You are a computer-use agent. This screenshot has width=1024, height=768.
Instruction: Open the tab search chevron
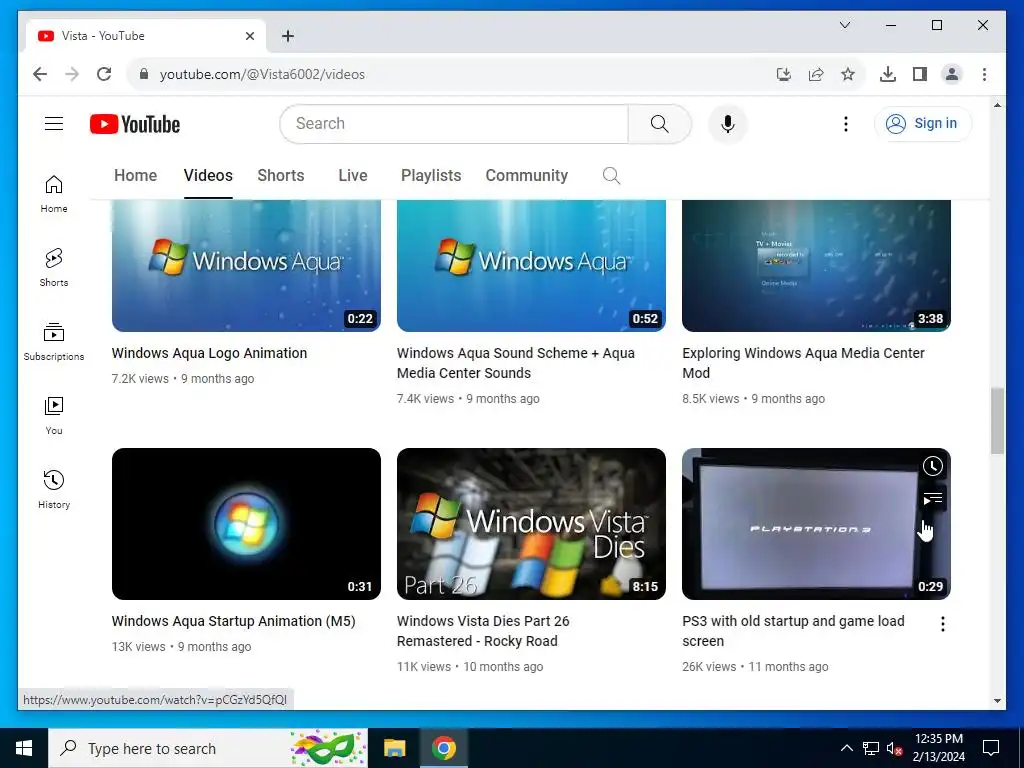click(x=844, y=25)
